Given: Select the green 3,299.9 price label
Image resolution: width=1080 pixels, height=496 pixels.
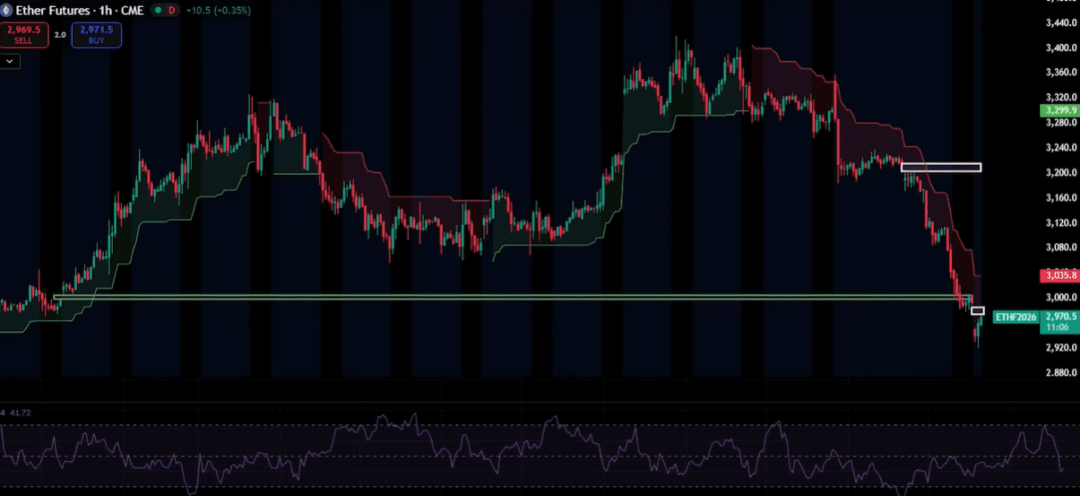Looking at the screenshot, I should 1059,110.
